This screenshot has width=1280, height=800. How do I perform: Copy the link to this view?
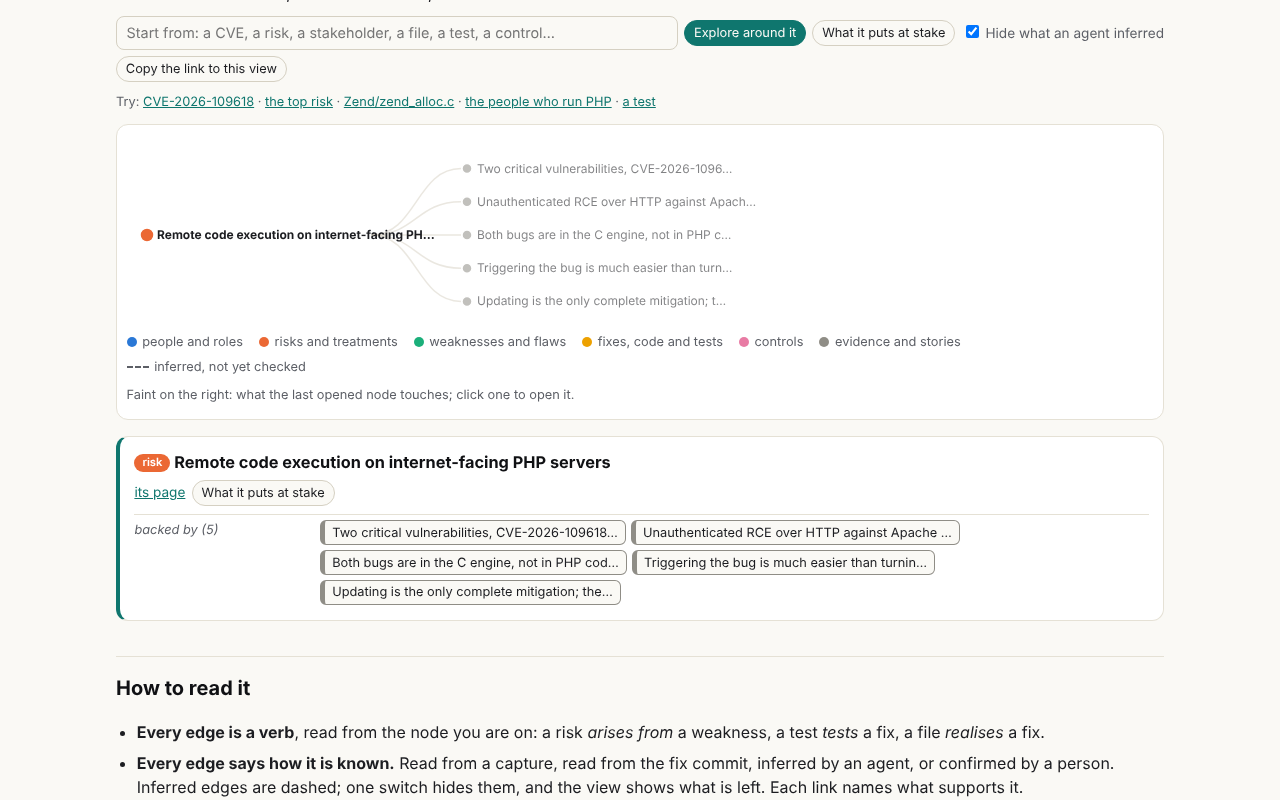tap(201, 69)
